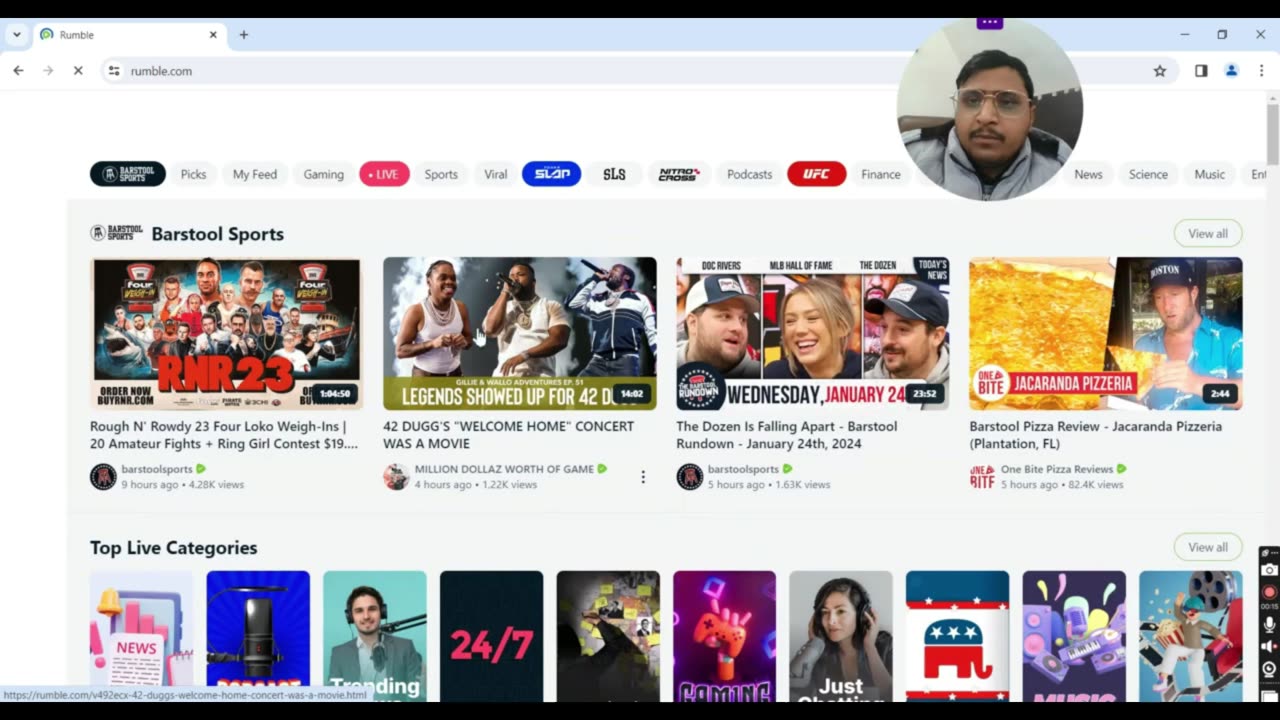
Task: Play the Jacaranda Pizzeria review thumbnail
Action: (1106, 333)
